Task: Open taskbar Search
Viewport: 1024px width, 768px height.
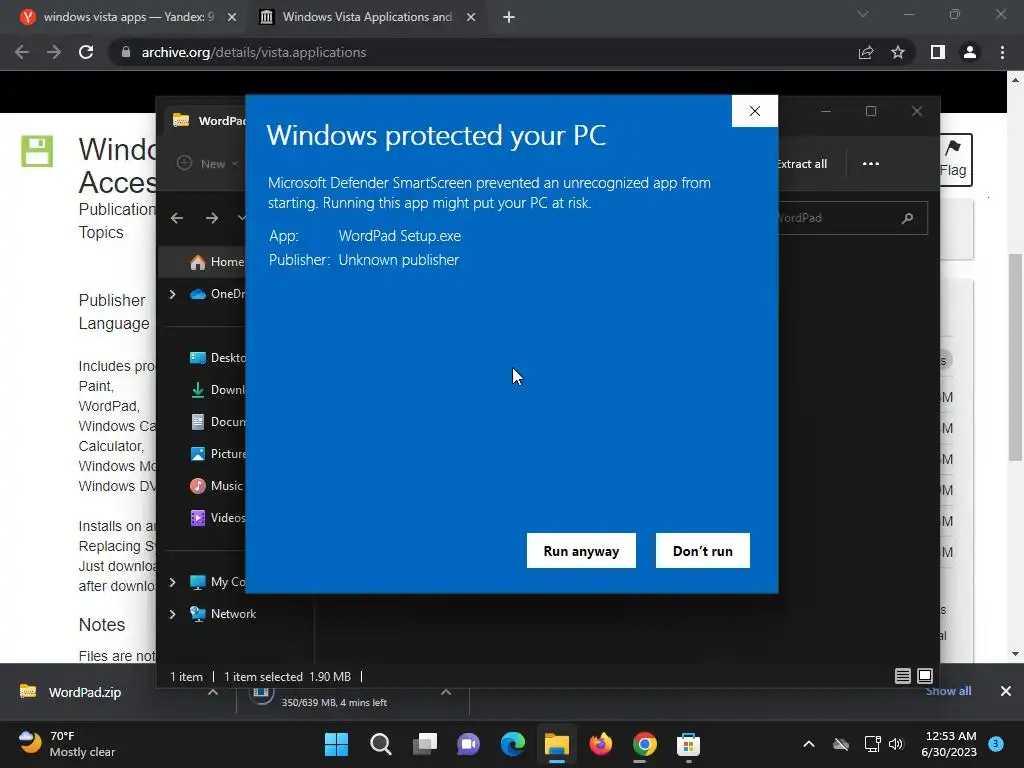Action: (381, 744)
